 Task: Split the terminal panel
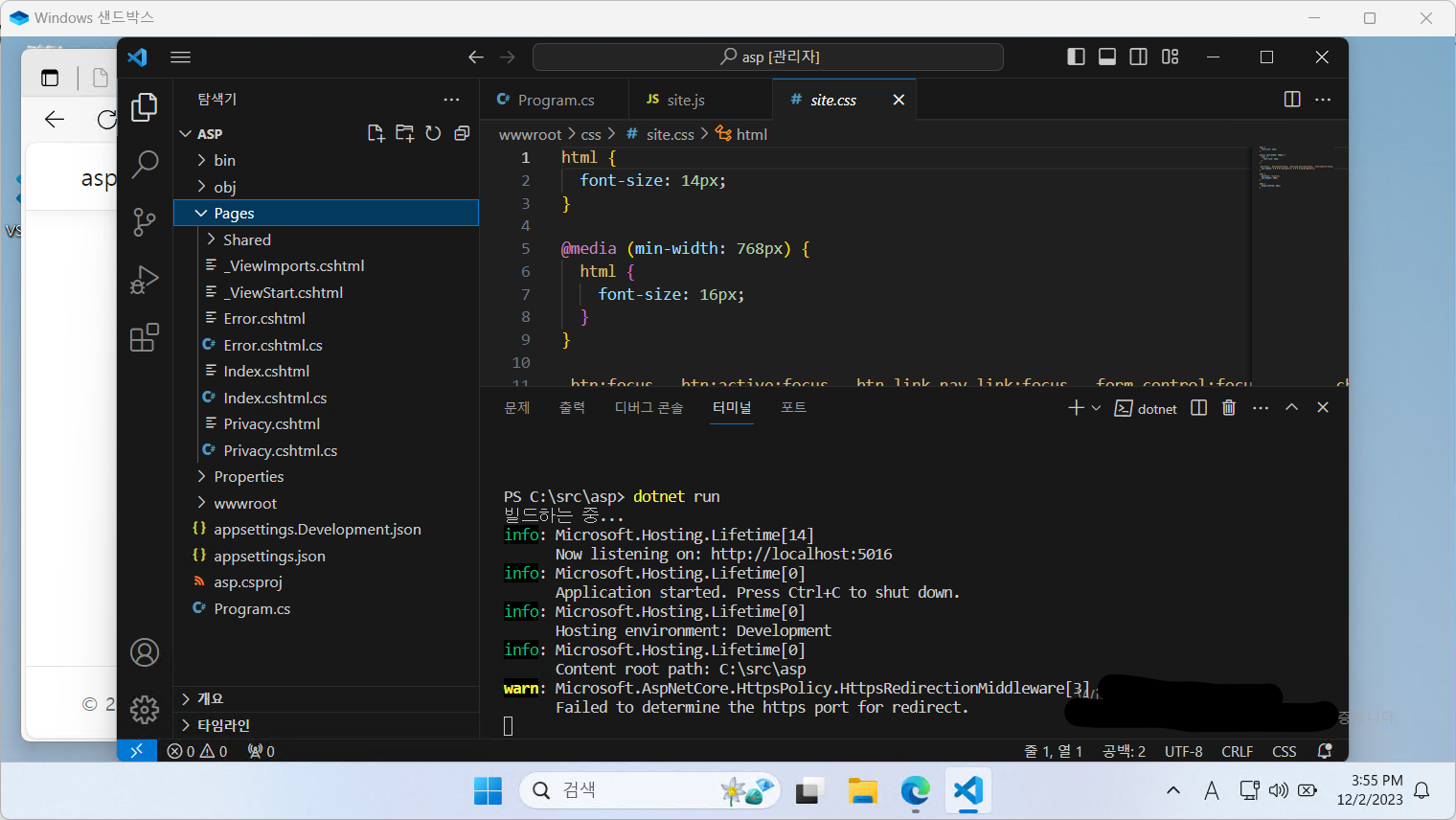[x=1198, y=408]
